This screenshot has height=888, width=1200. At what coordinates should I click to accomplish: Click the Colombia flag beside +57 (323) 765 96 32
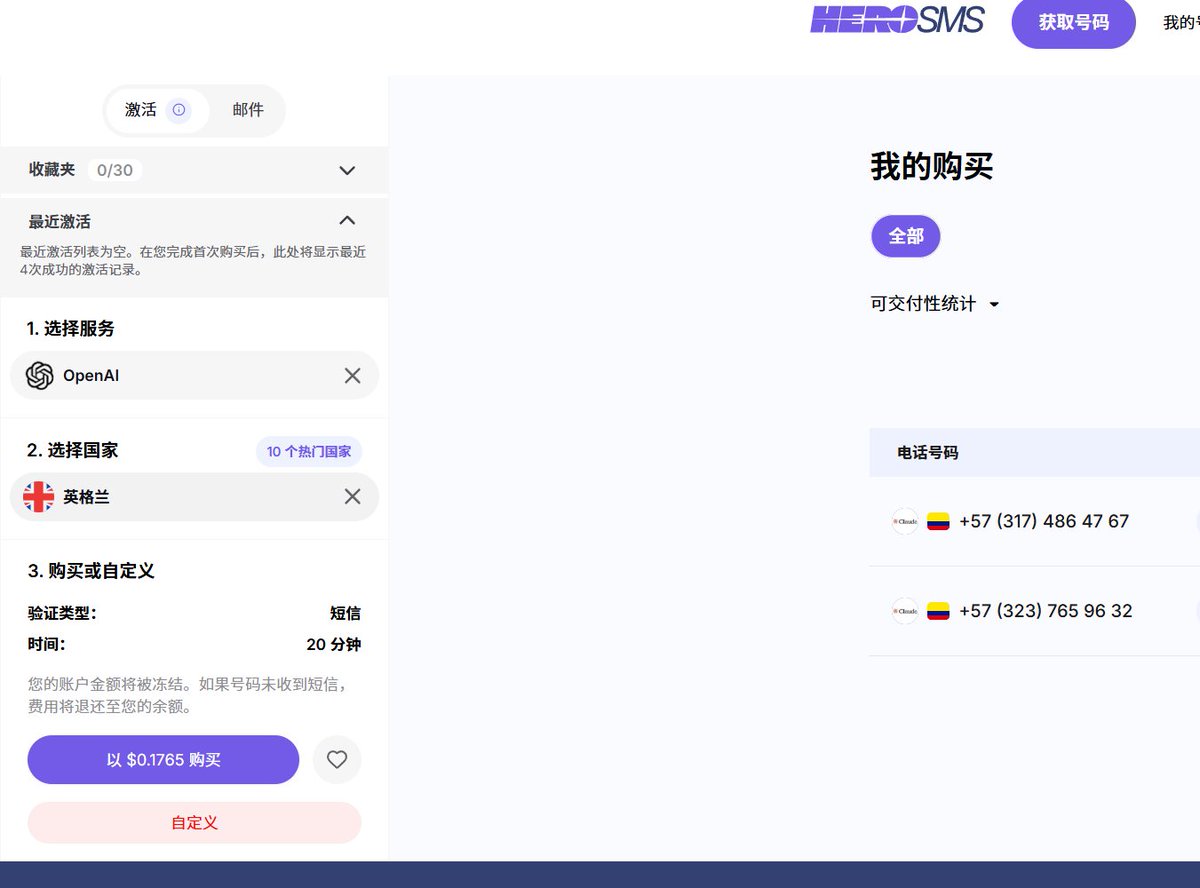pyautogui.click(x=938, y=610)
